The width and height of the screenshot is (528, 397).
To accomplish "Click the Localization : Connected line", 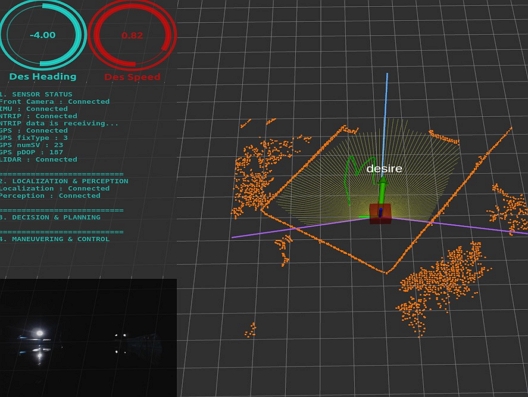I will [55, 189].
